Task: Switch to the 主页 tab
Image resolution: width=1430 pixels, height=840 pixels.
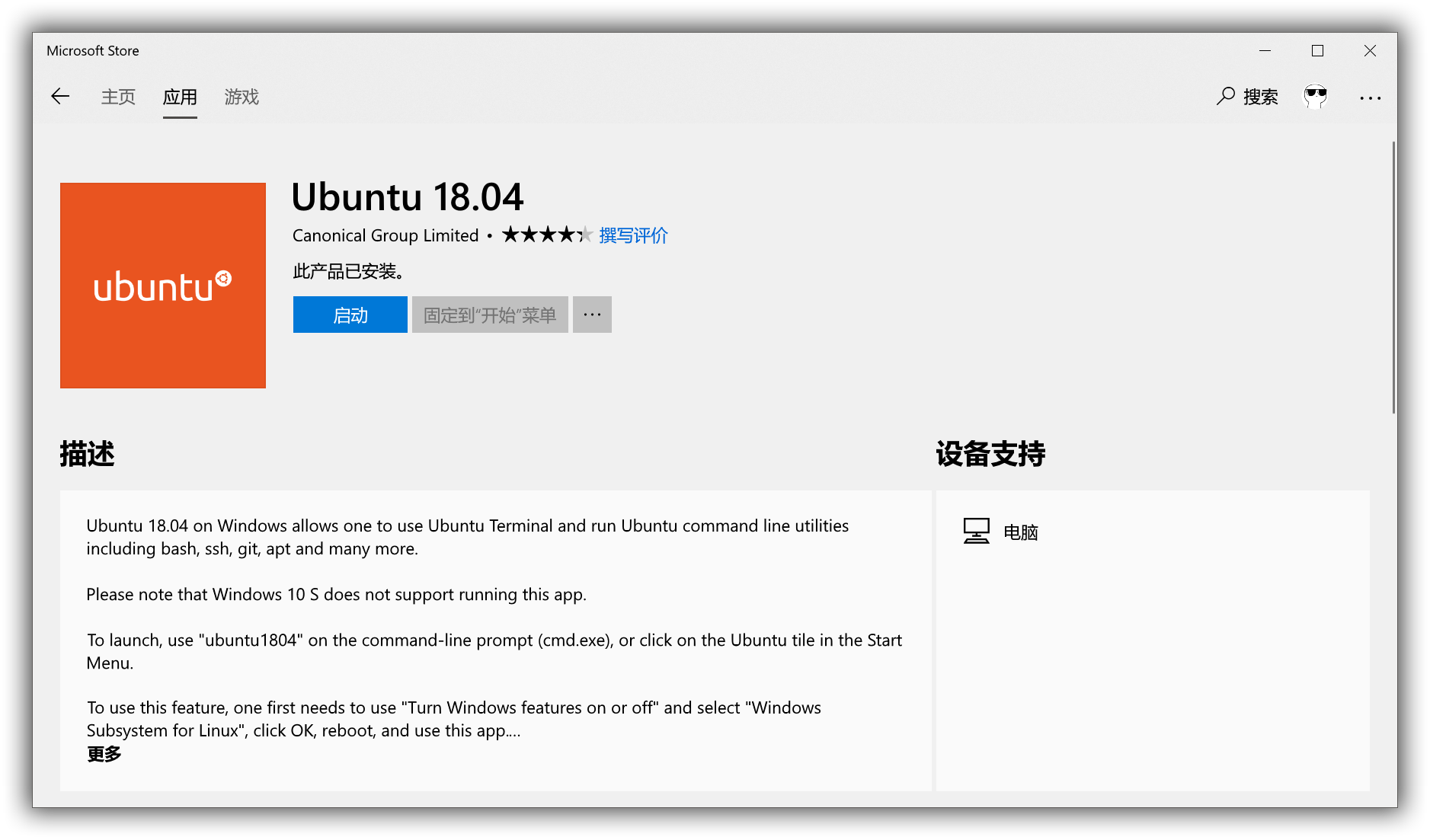Action: (x=118, y=97)
